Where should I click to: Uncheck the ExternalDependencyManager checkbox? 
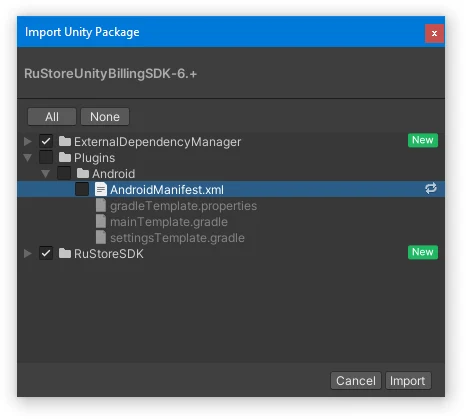(x=46, y=141)
